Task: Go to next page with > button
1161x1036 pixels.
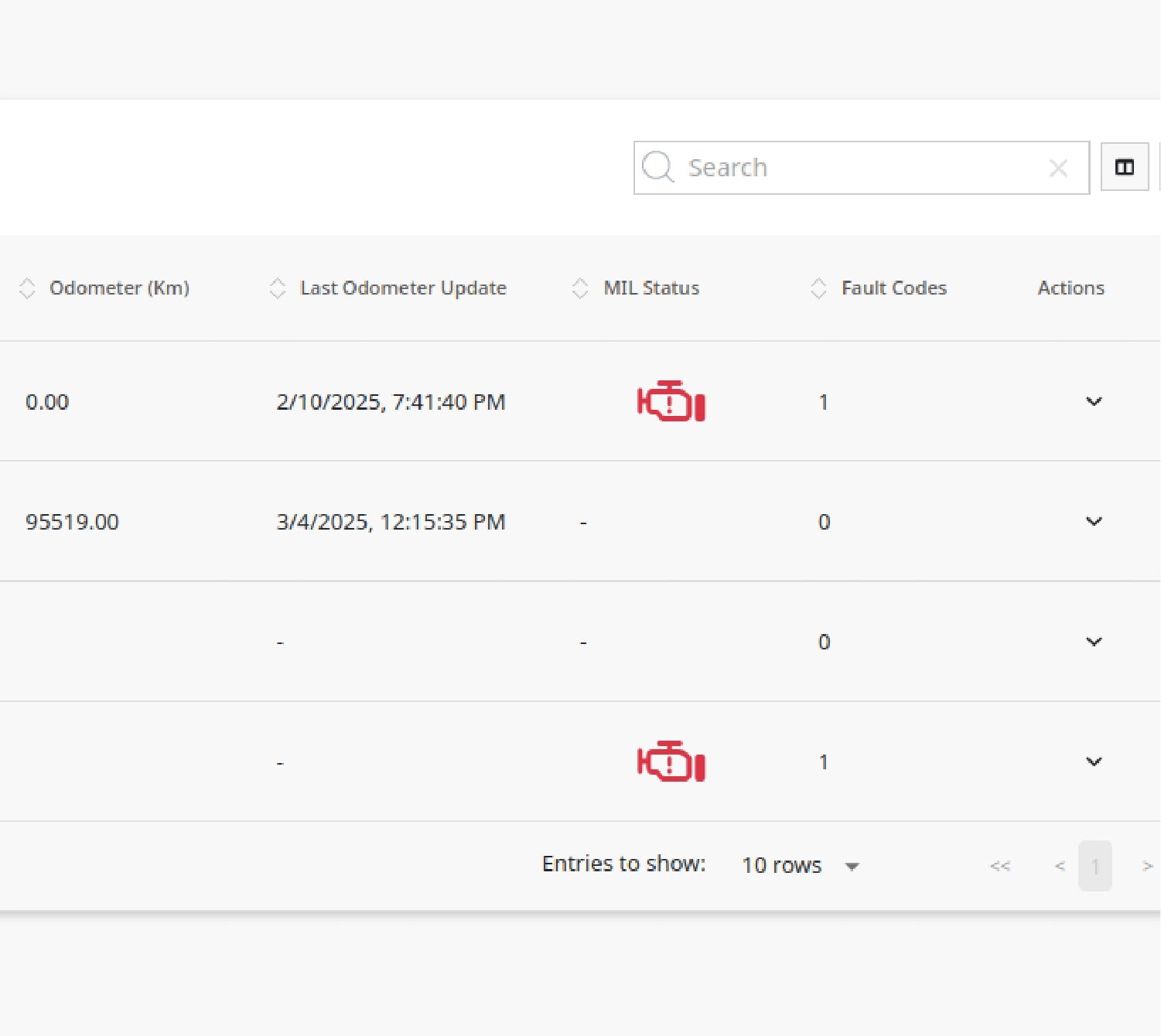Action: click(1147, 866)
